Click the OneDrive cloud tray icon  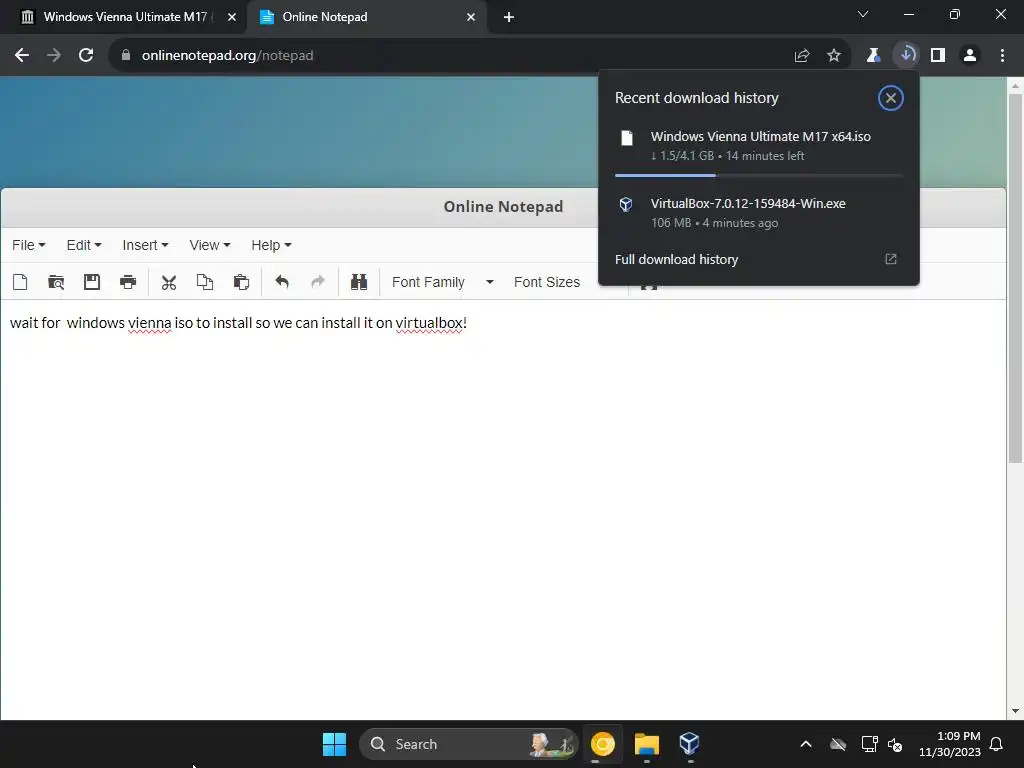[x=838, y=744]
